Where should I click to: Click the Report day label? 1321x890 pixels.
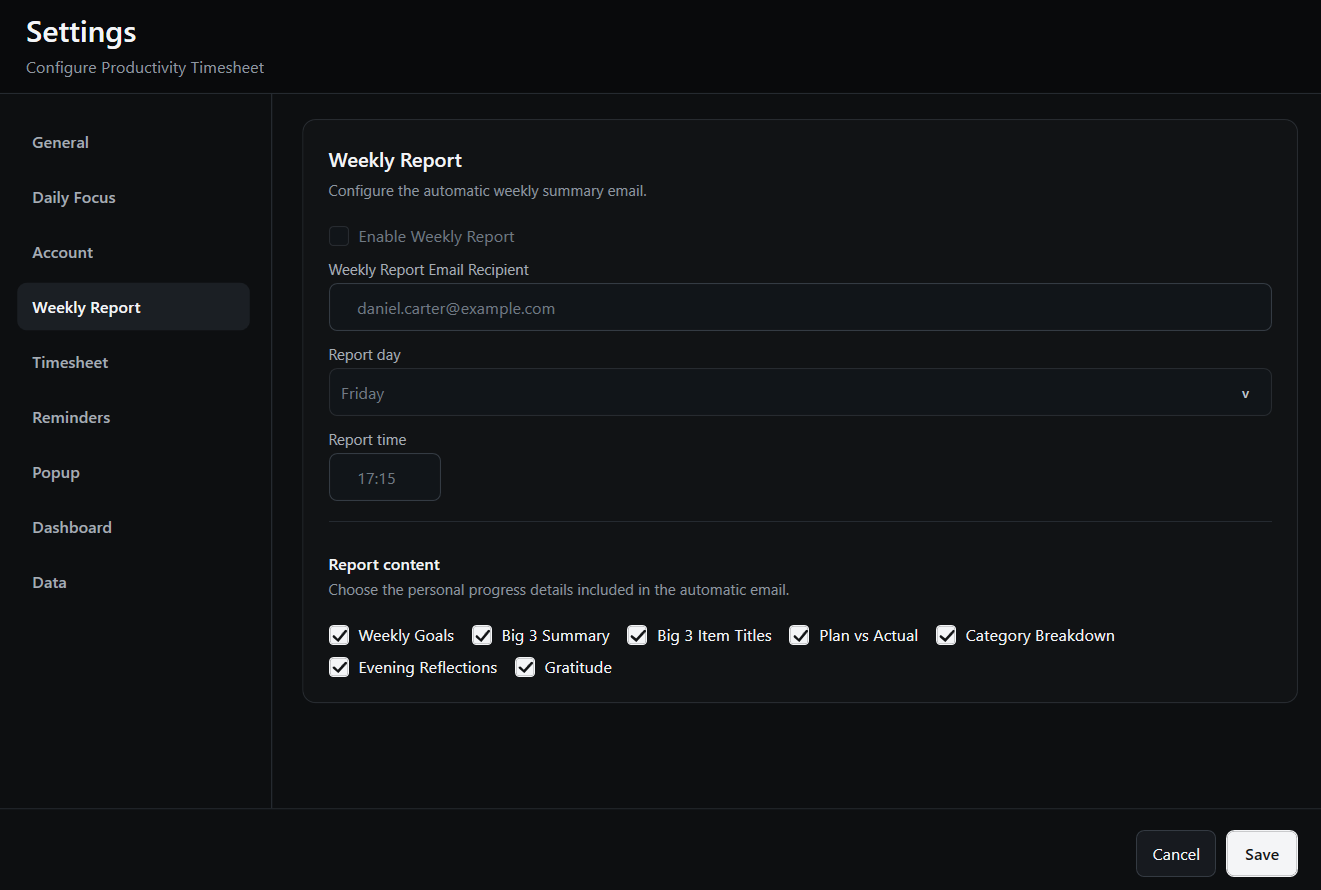pyautogui.click(x=365, y=355)
